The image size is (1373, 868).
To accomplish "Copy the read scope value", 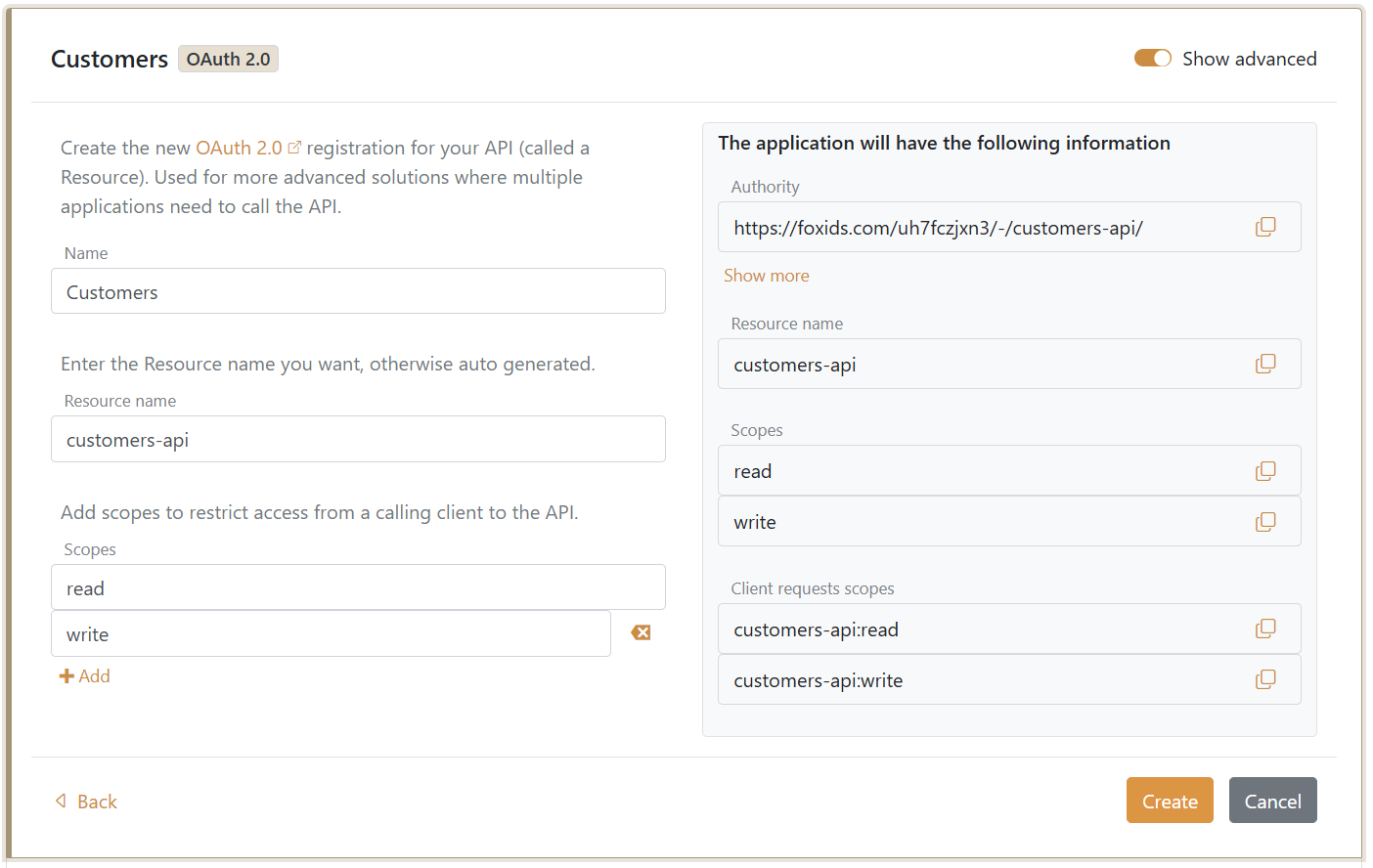I will coord(1265,471).
